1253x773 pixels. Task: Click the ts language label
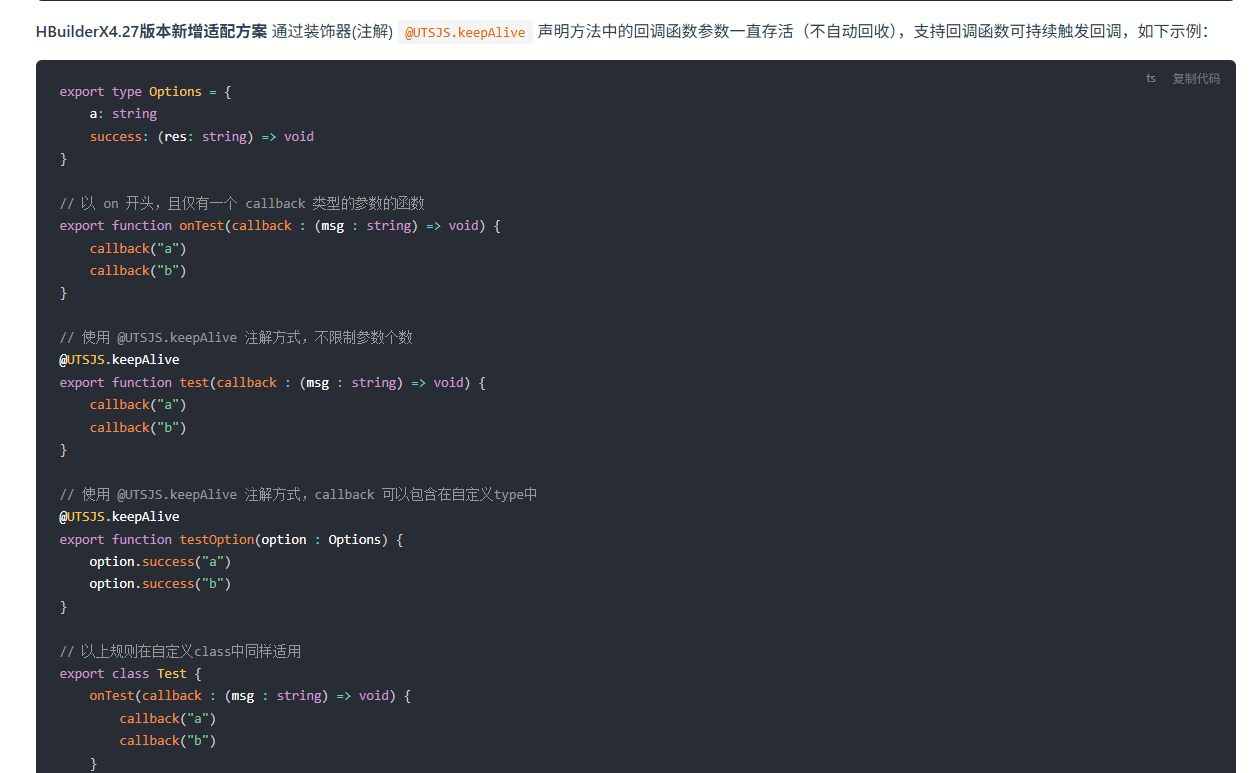[x=1151, y=79]
